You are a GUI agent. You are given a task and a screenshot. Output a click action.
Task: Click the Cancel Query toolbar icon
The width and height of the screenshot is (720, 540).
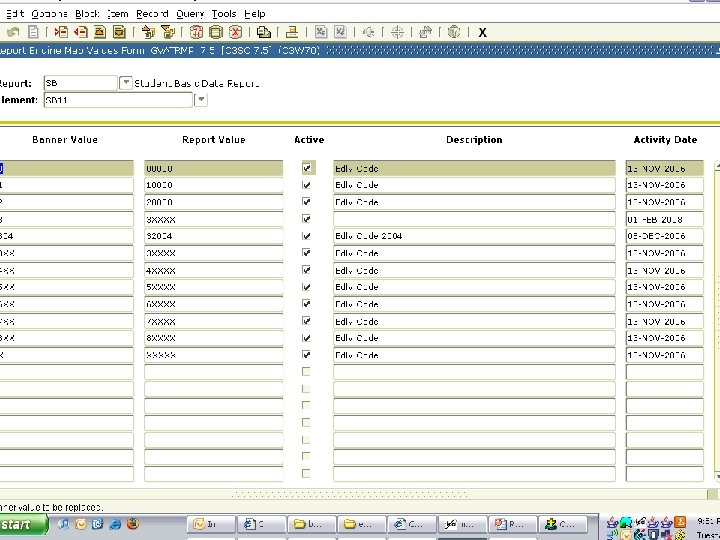tap(236, 32)
